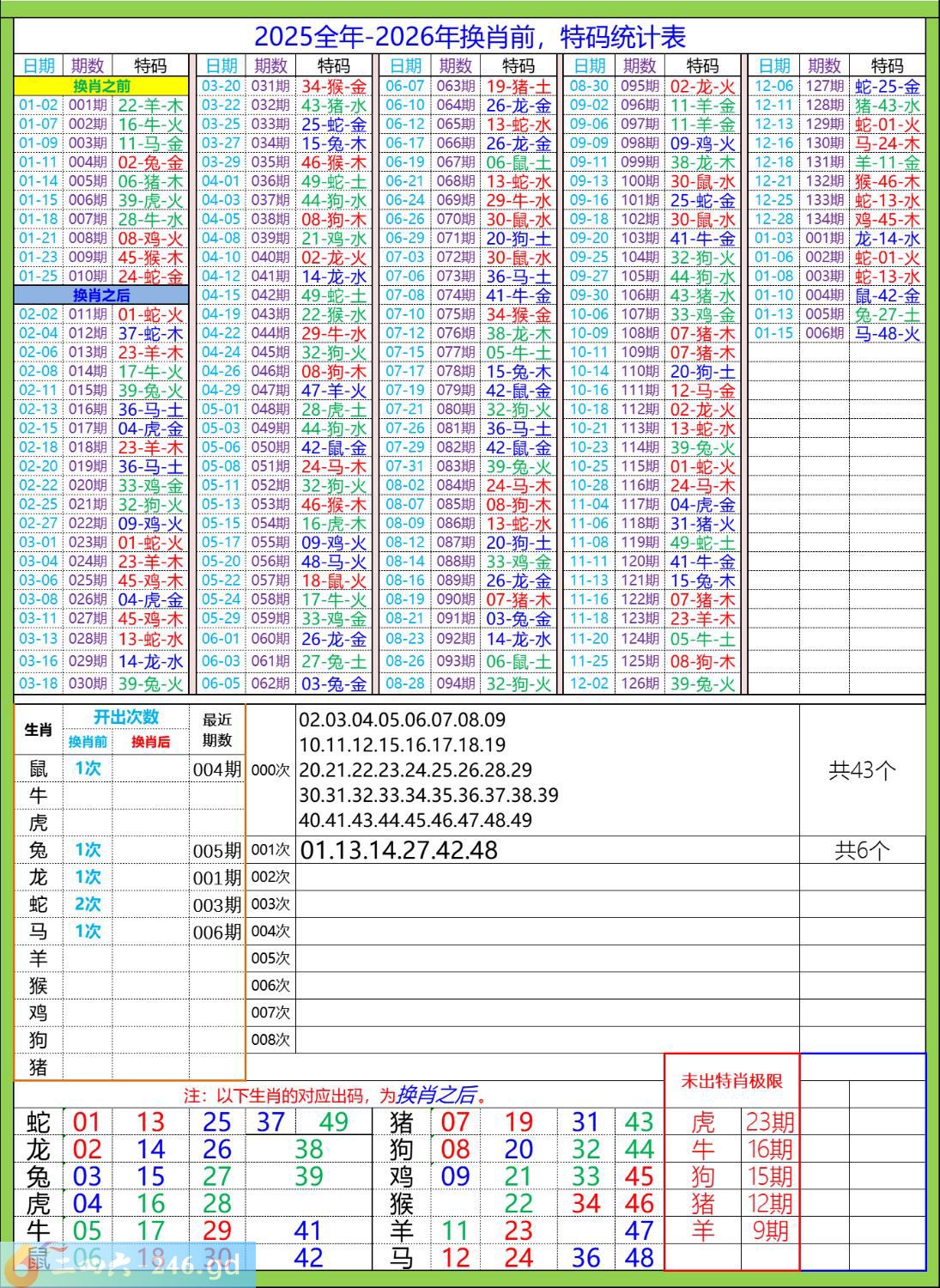The height and width of the screenshot is (1288, 940).
Task: Select the red 注 note text
Action: point(336,1095)
